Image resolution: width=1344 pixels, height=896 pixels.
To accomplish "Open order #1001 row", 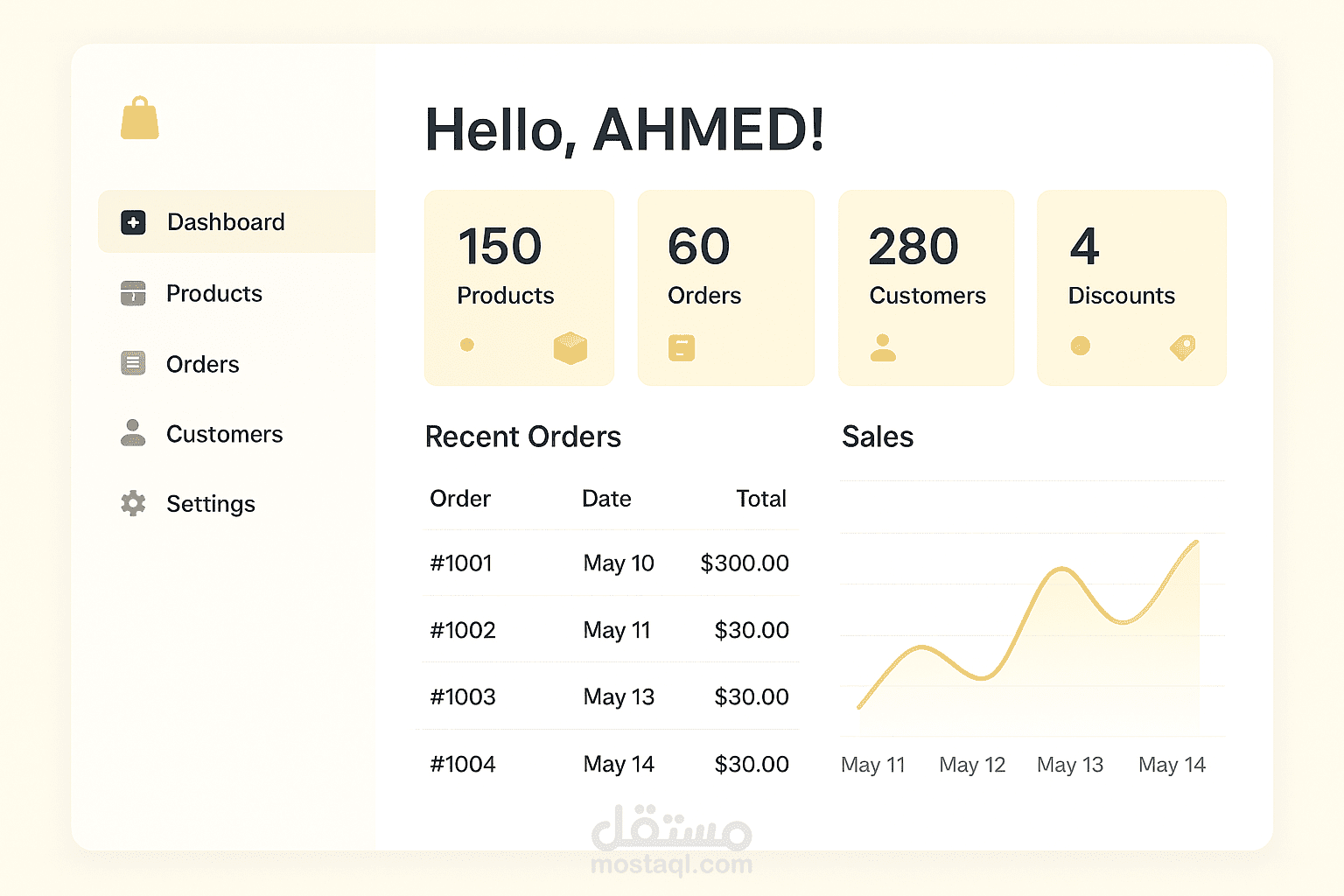I will pos(610,563).
